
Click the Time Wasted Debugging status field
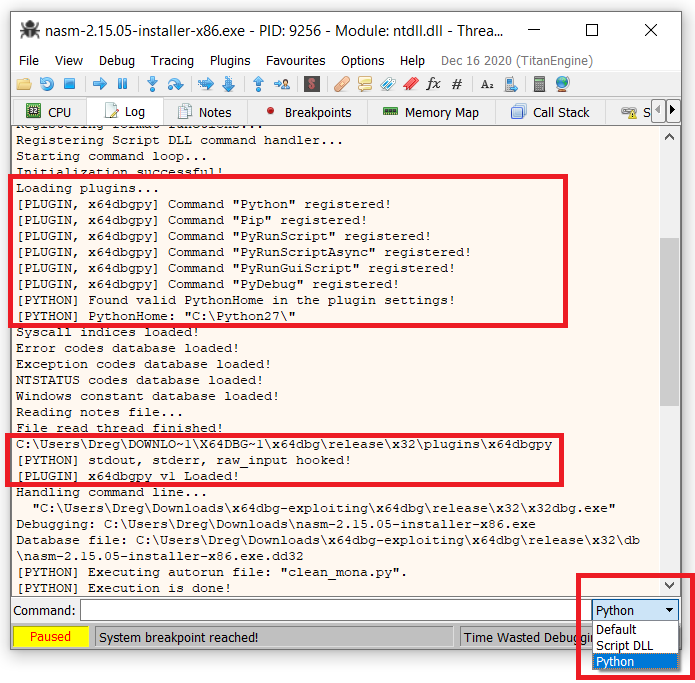pyautogui.click(x=527, y=637)
